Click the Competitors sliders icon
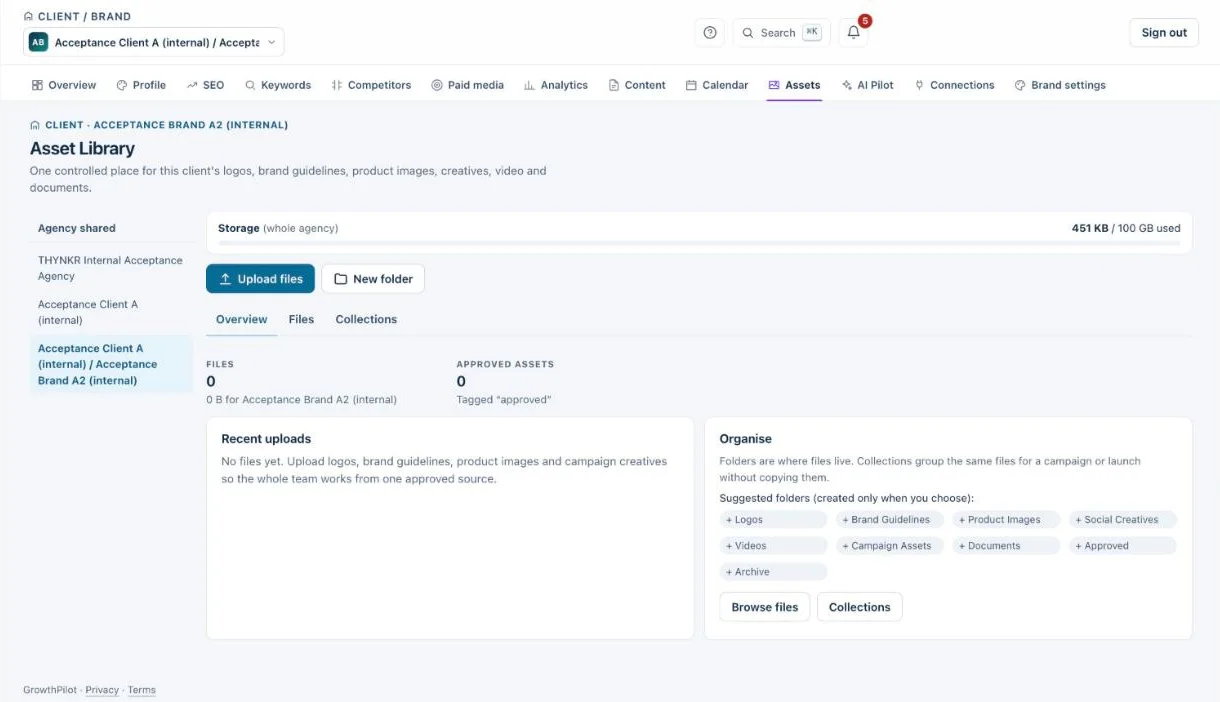 click(x=337, y=85)
